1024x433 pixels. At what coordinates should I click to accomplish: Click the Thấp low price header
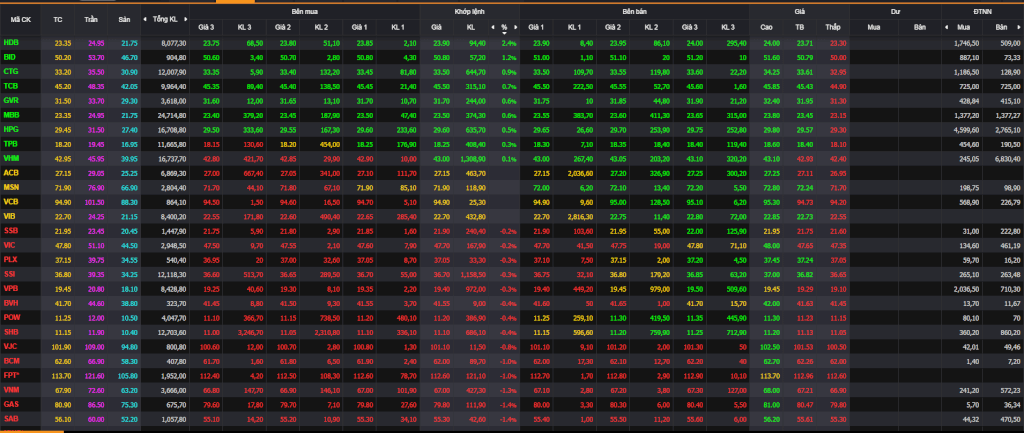pyautogui.click(x=832, y=27)
